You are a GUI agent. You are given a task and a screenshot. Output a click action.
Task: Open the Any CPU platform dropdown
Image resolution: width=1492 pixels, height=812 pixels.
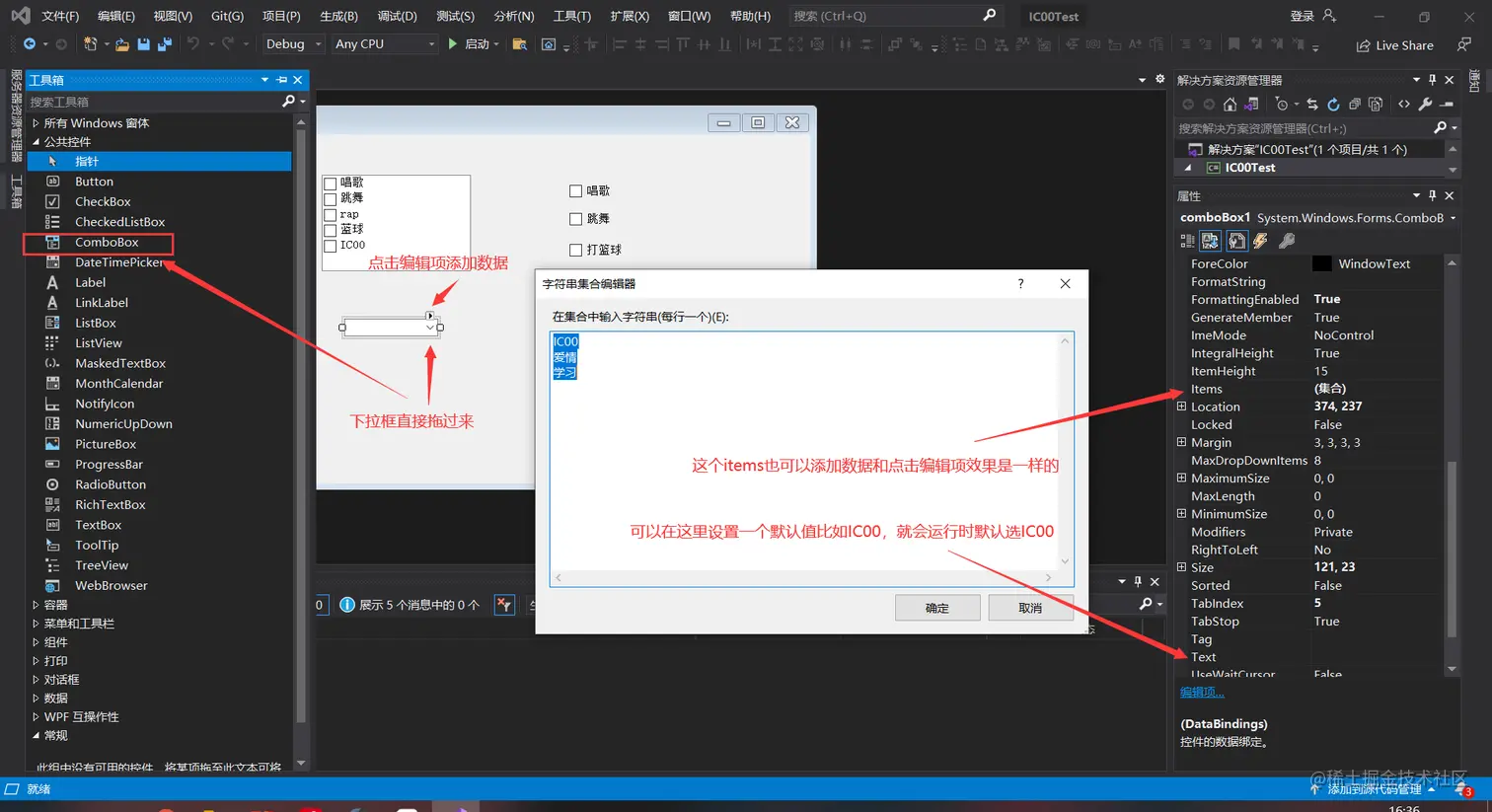384,44
